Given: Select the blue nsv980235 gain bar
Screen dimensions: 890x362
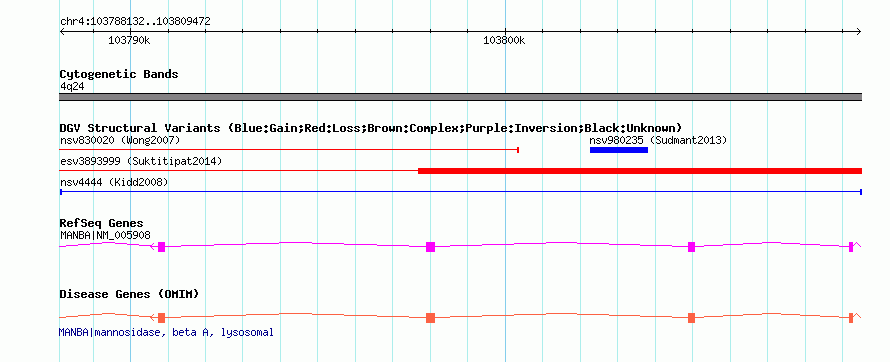Looking at the screenshot, I should (619, 150).
